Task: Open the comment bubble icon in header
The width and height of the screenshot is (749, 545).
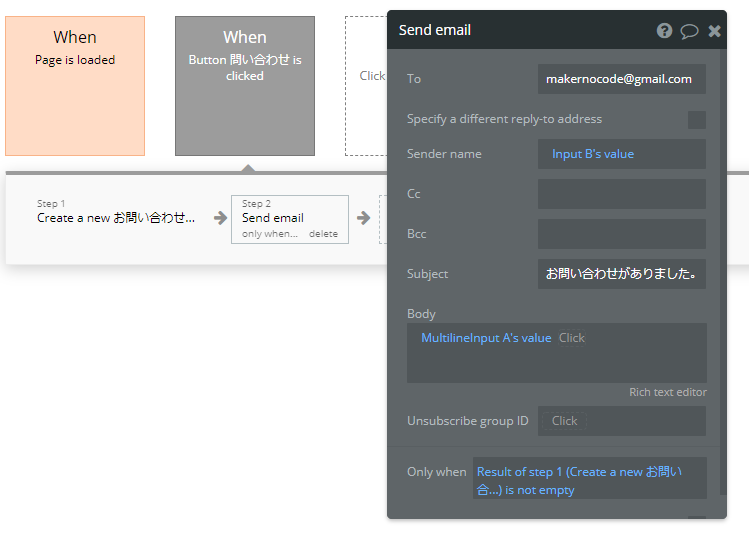Action: 689,32
